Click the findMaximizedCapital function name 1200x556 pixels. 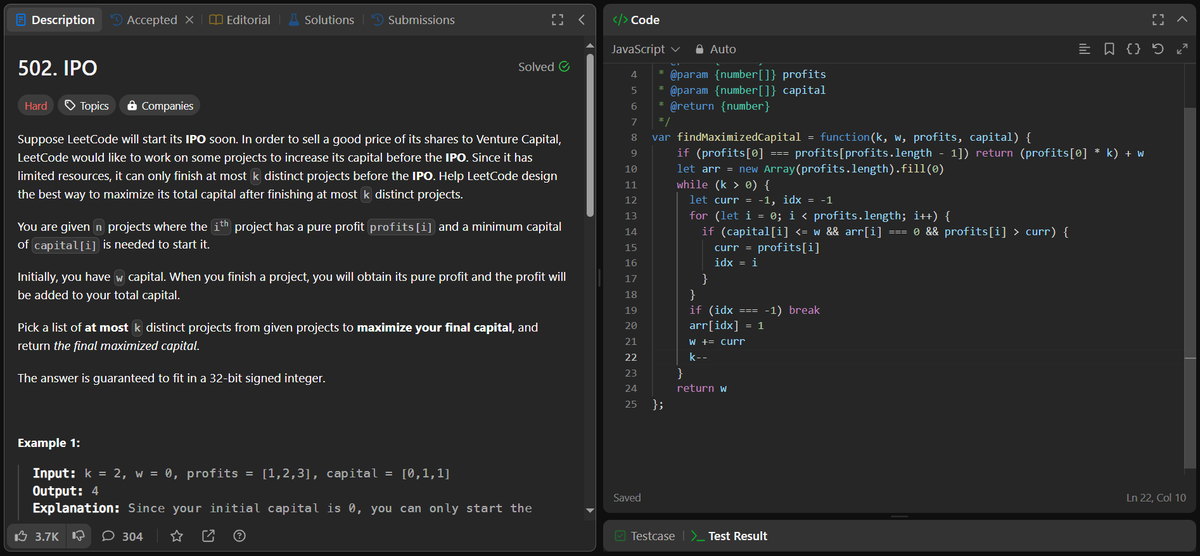pyautogui.click(x=740, y=136)
